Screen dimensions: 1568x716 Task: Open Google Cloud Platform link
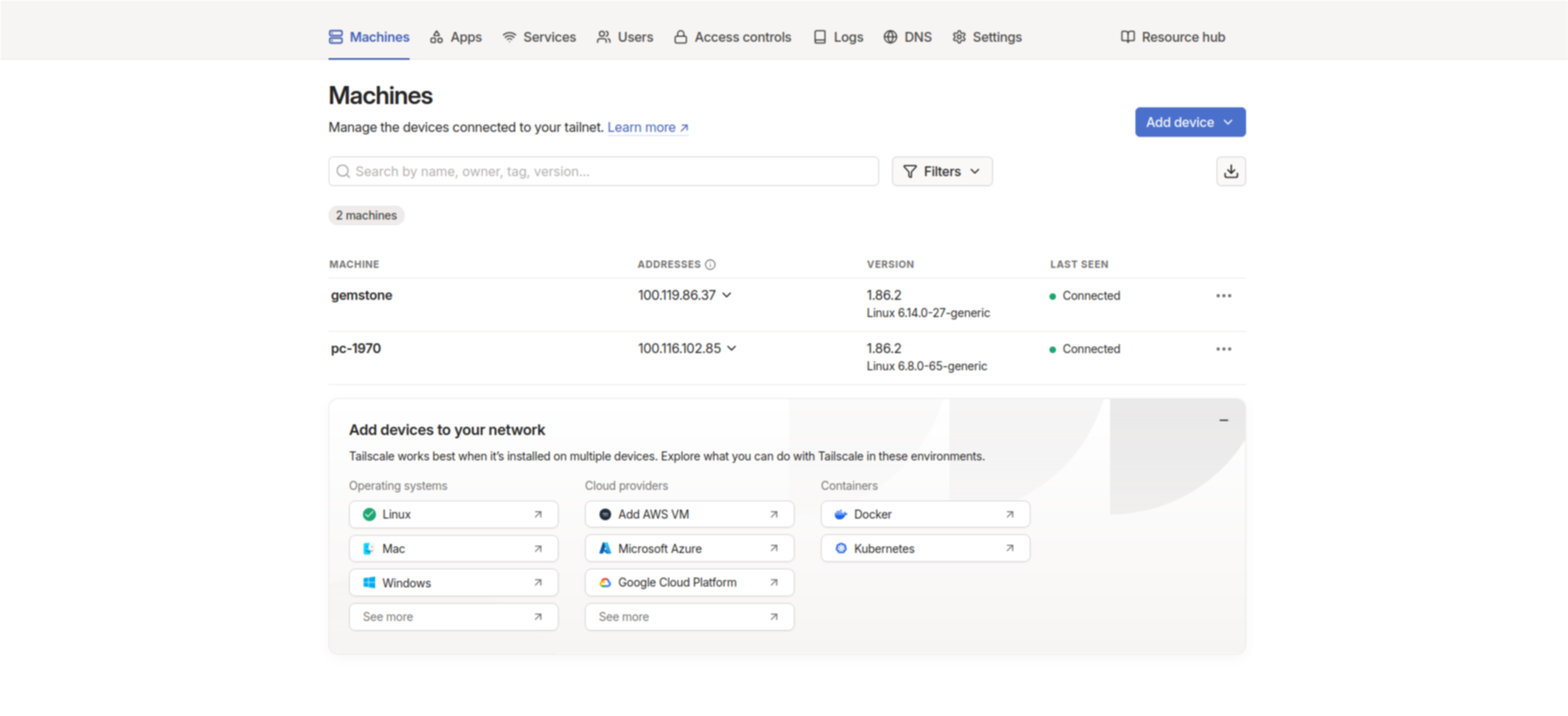pyautogui.click(x=690, y=582)
